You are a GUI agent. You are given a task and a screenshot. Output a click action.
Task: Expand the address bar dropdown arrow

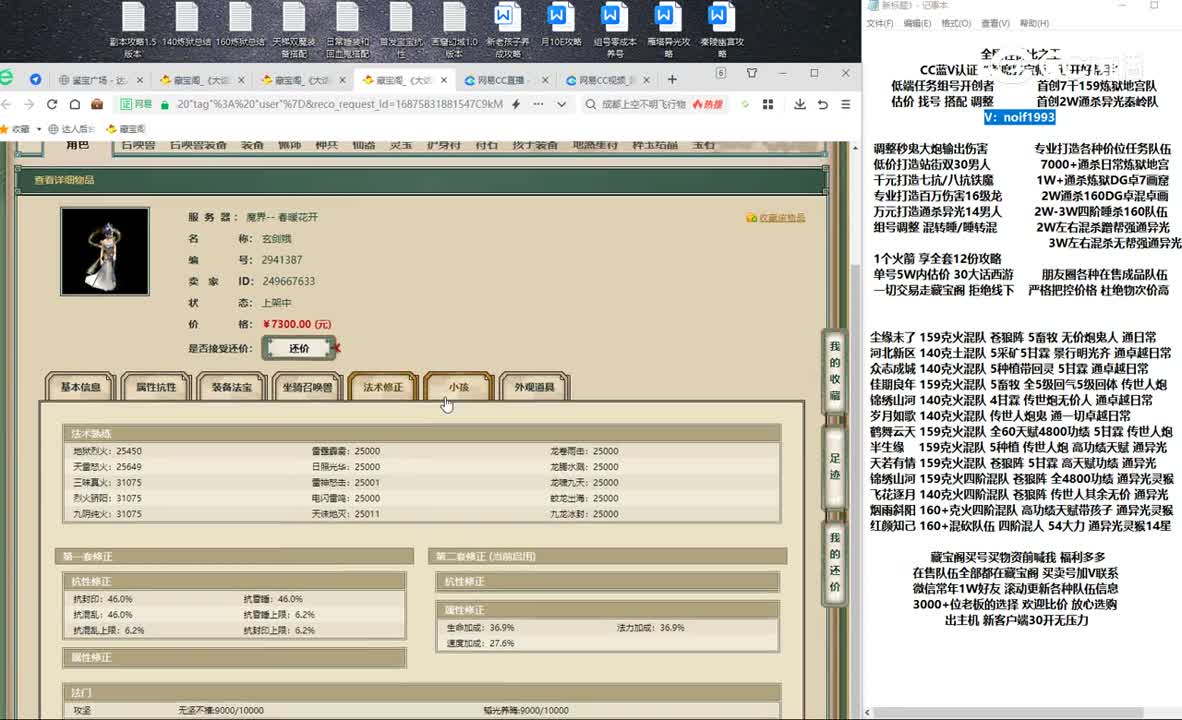coord(562,105)
